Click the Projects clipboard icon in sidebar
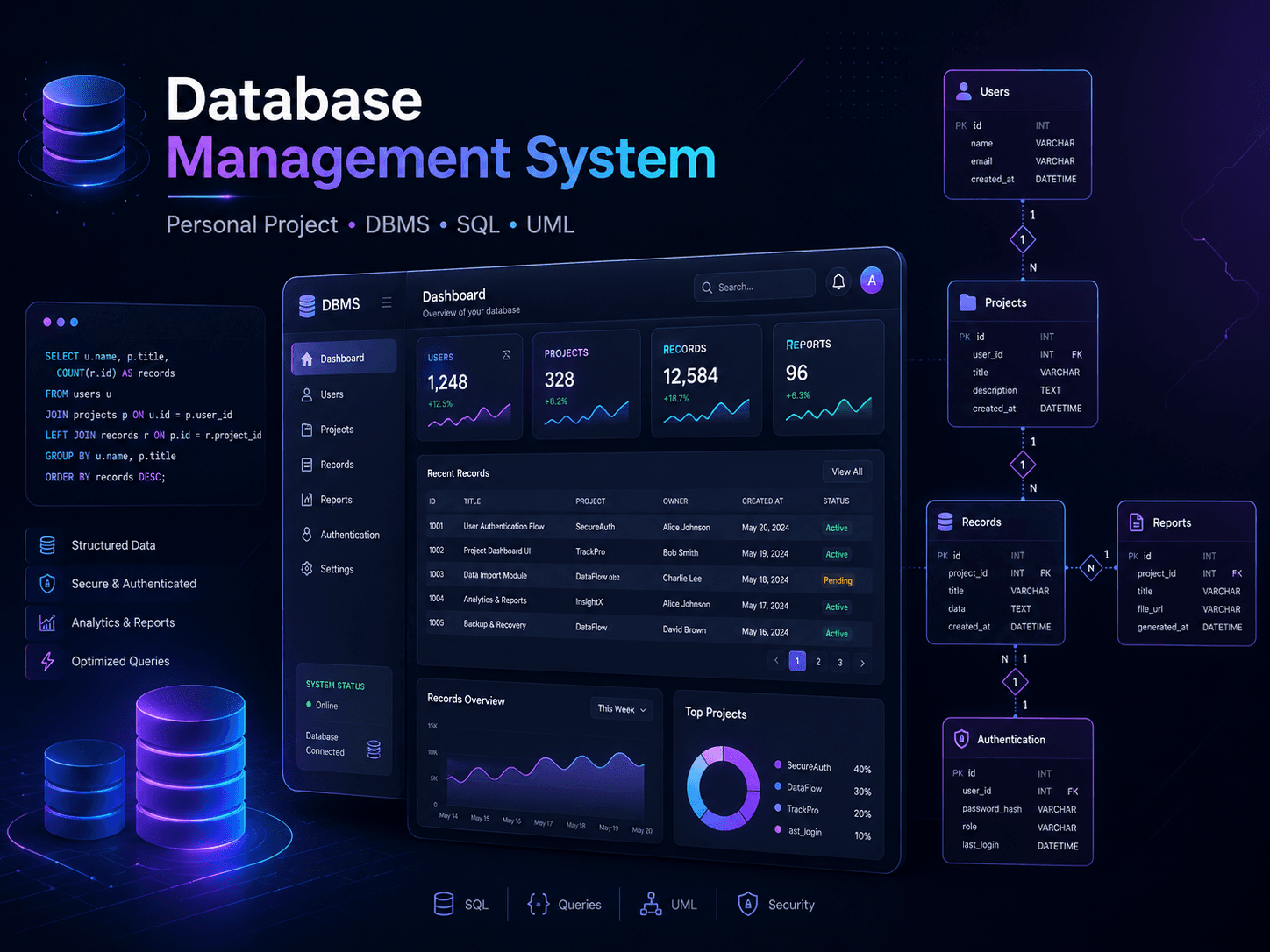 [307, 430]
